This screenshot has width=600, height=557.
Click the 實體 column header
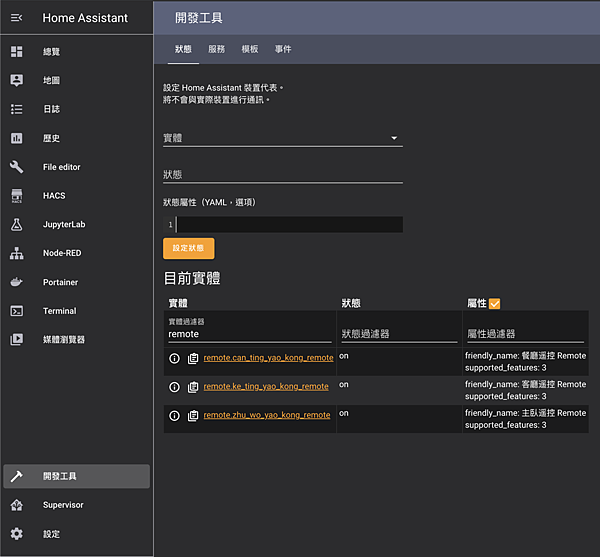[178, 303]
